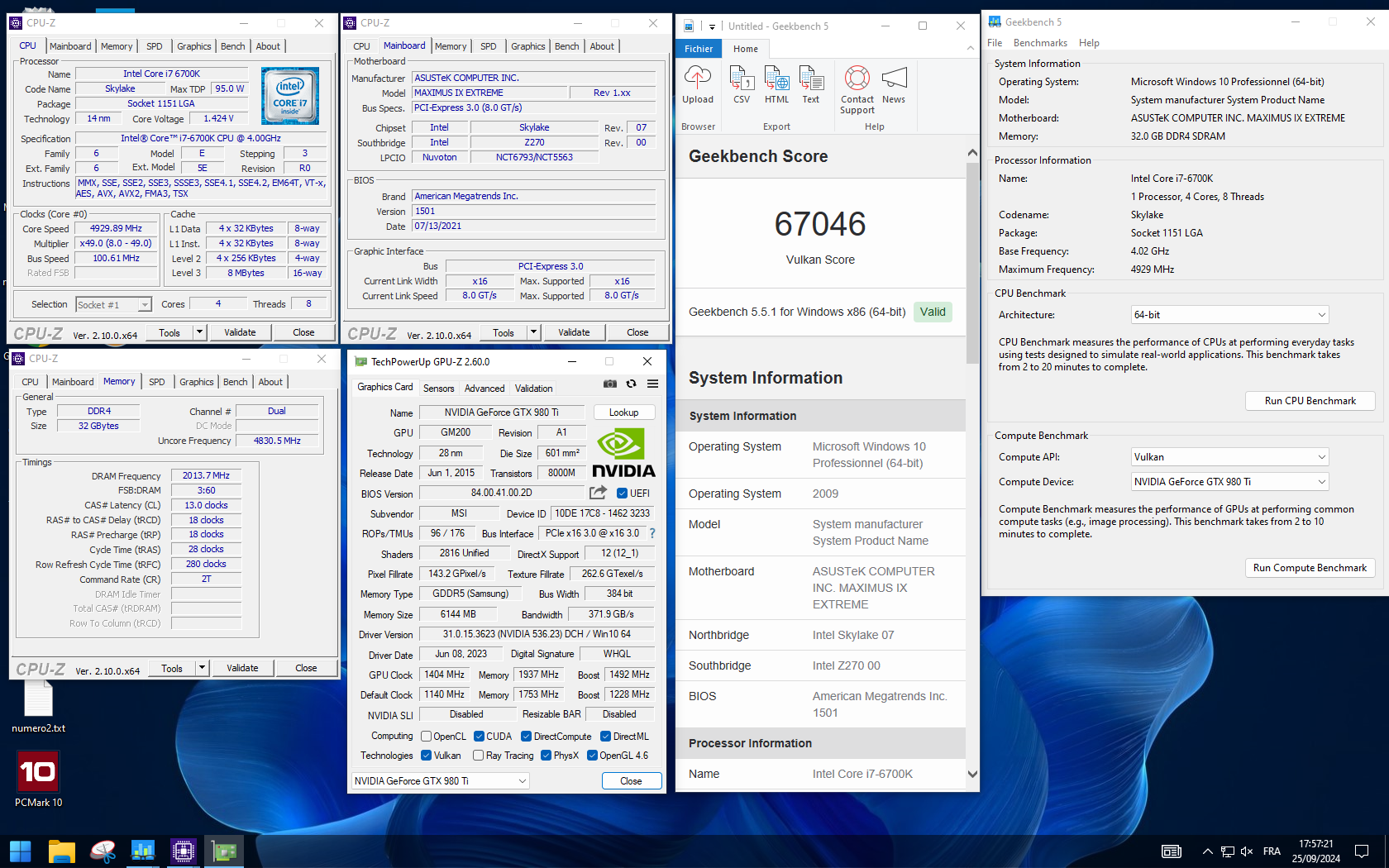Toggle the PhysX checkbox
The height and width of the screenshot is (868, 1389).
[x=546, y=755]
